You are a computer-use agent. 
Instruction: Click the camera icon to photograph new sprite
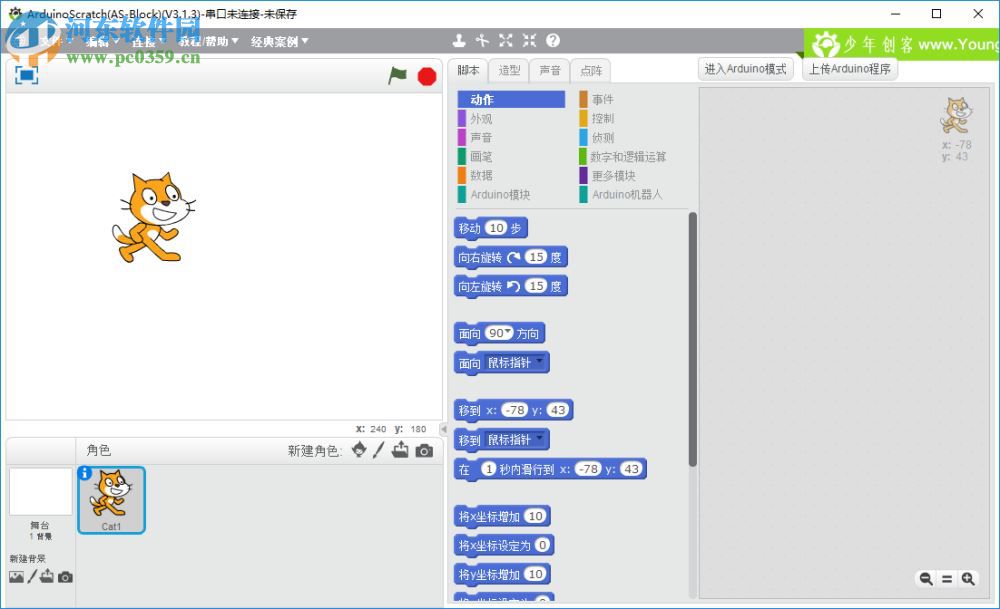(x=424, y=451)
